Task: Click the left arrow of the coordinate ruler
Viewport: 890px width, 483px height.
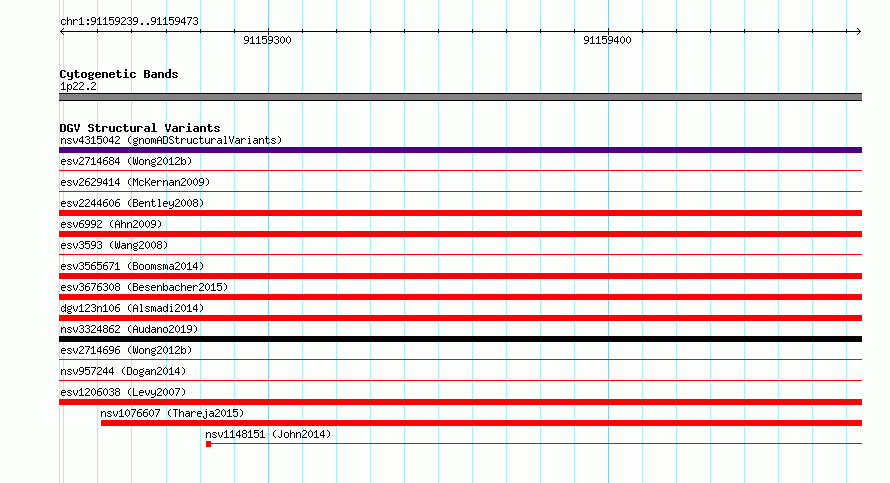Action: 62,32
